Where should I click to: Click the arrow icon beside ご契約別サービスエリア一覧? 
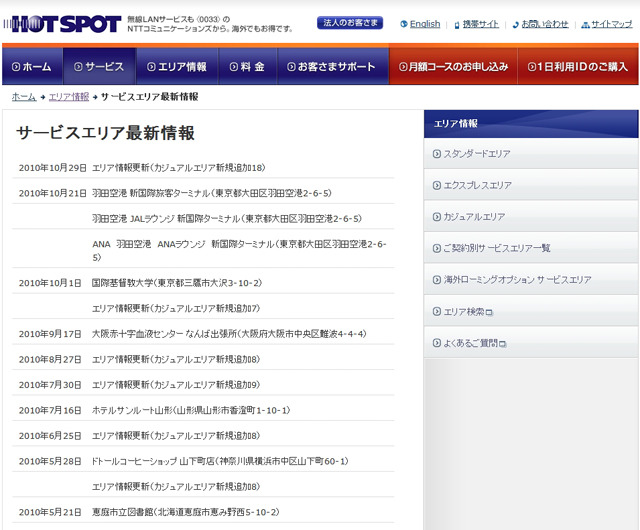(437, 248)
